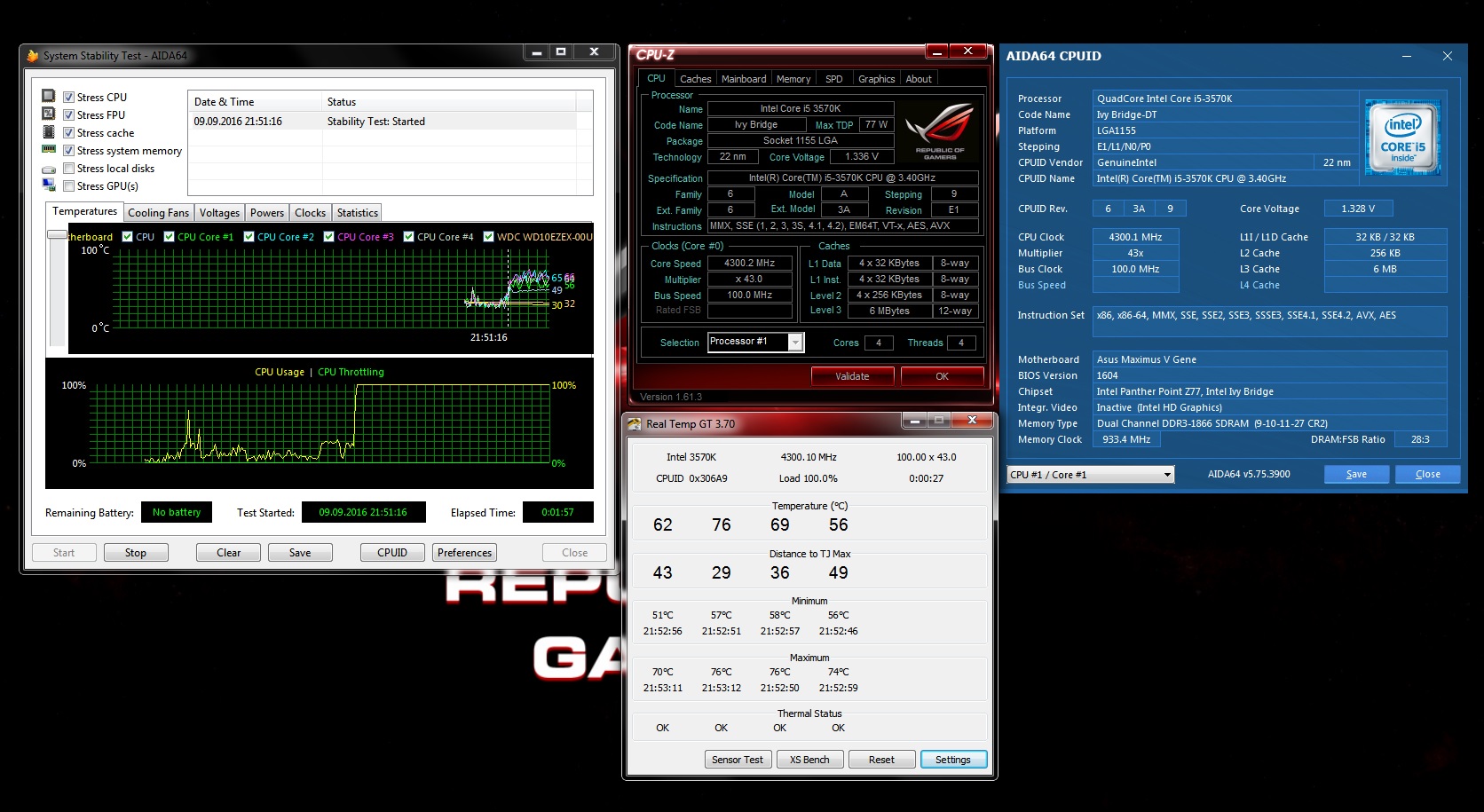Select the 'Stability Test: Started' log entry

tap(383, 122)
